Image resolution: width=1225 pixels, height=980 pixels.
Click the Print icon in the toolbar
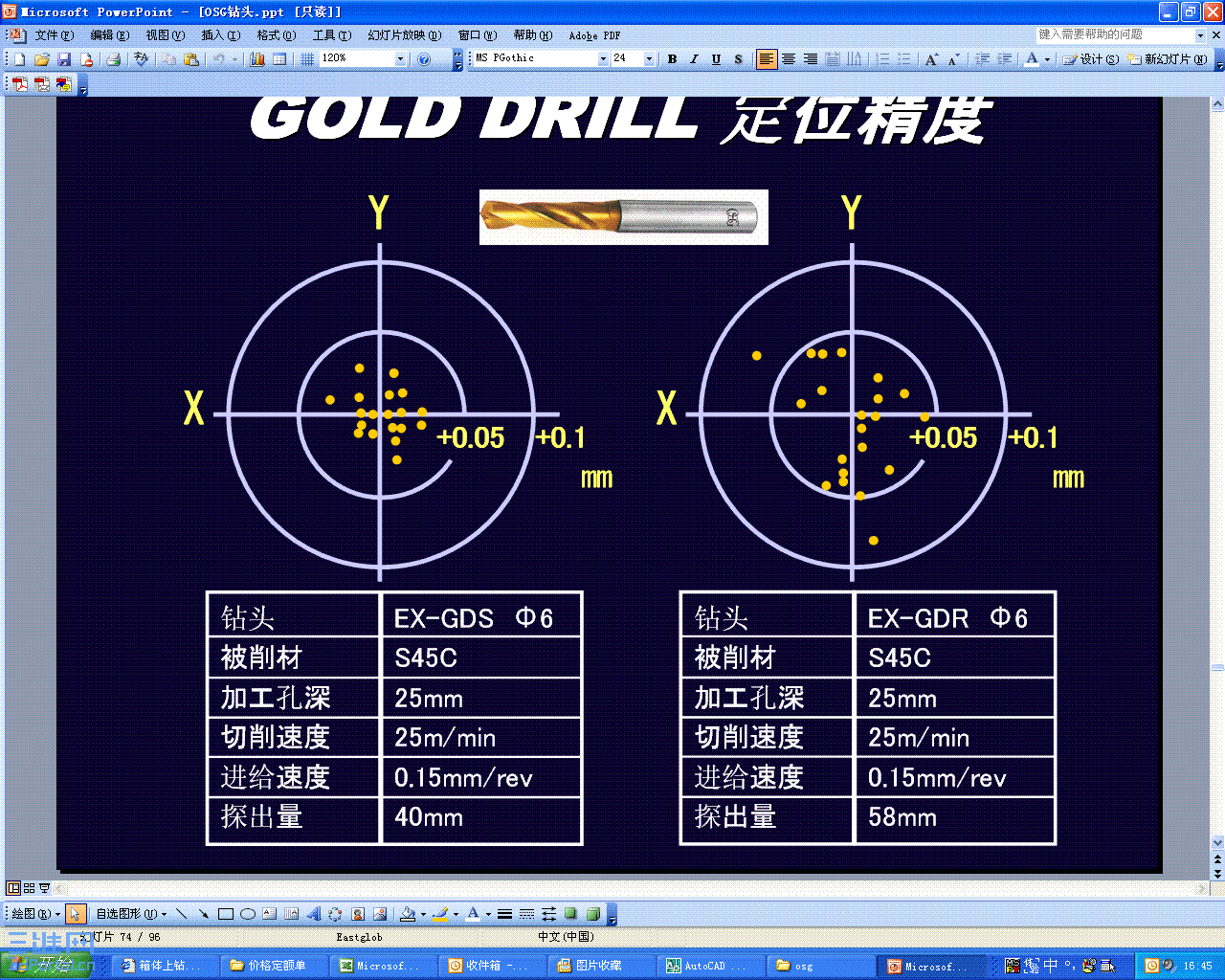click(113, 59)
